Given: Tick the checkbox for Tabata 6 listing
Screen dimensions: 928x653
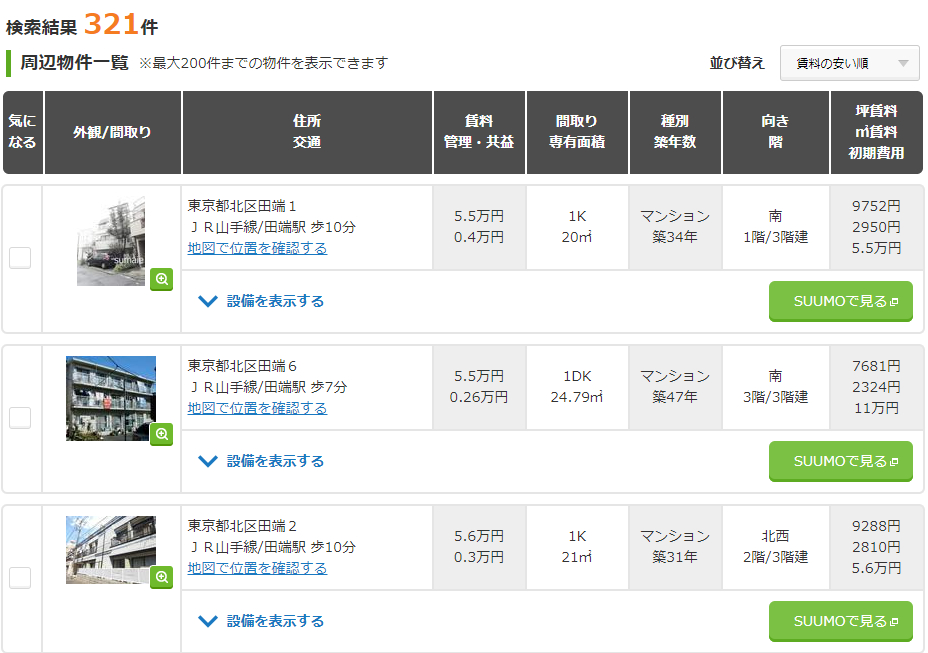Looking at the screenshot, I should pos(20,418).
